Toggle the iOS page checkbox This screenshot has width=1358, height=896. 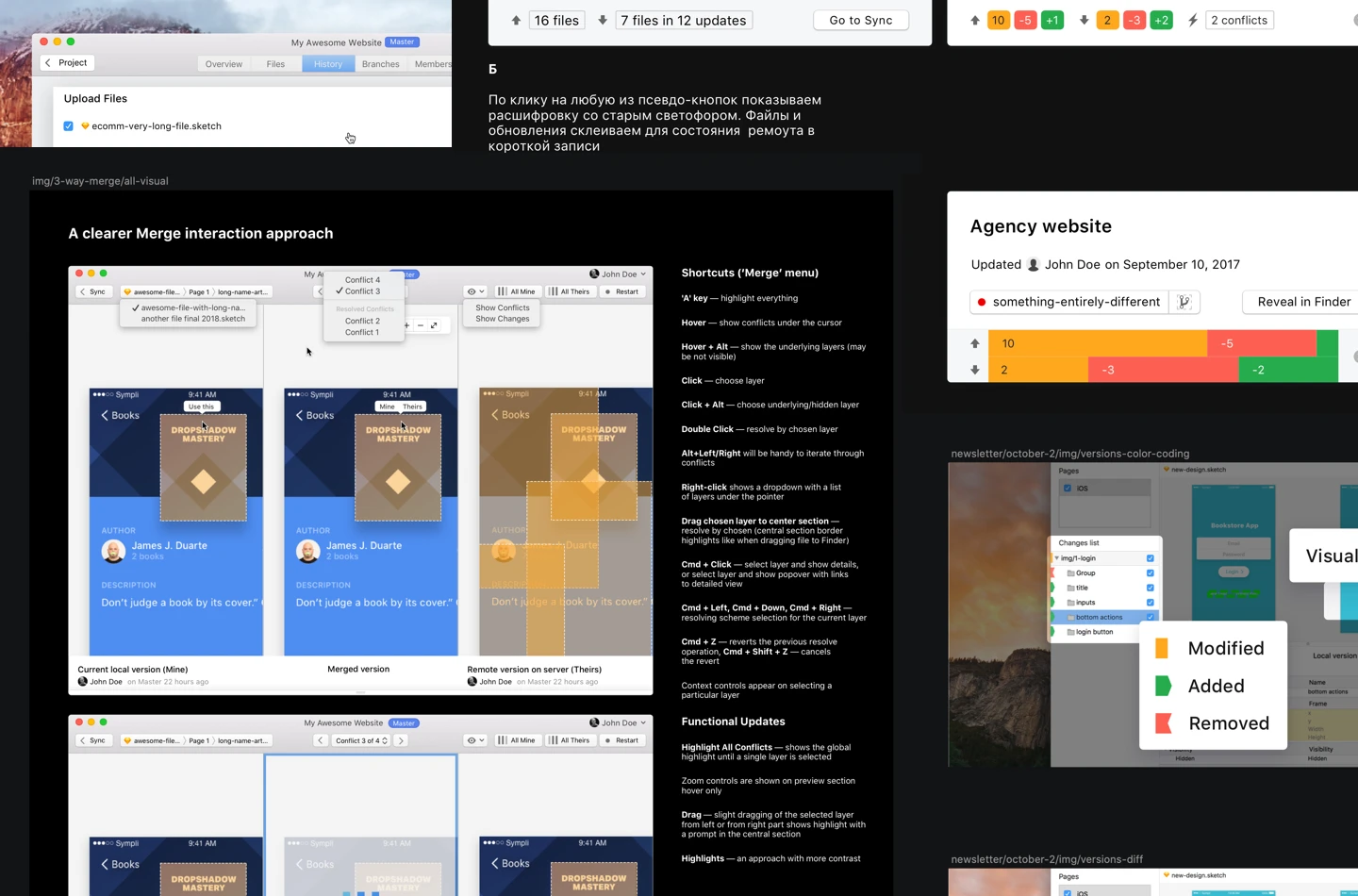pyautogui.click(x=1068, y=488)
